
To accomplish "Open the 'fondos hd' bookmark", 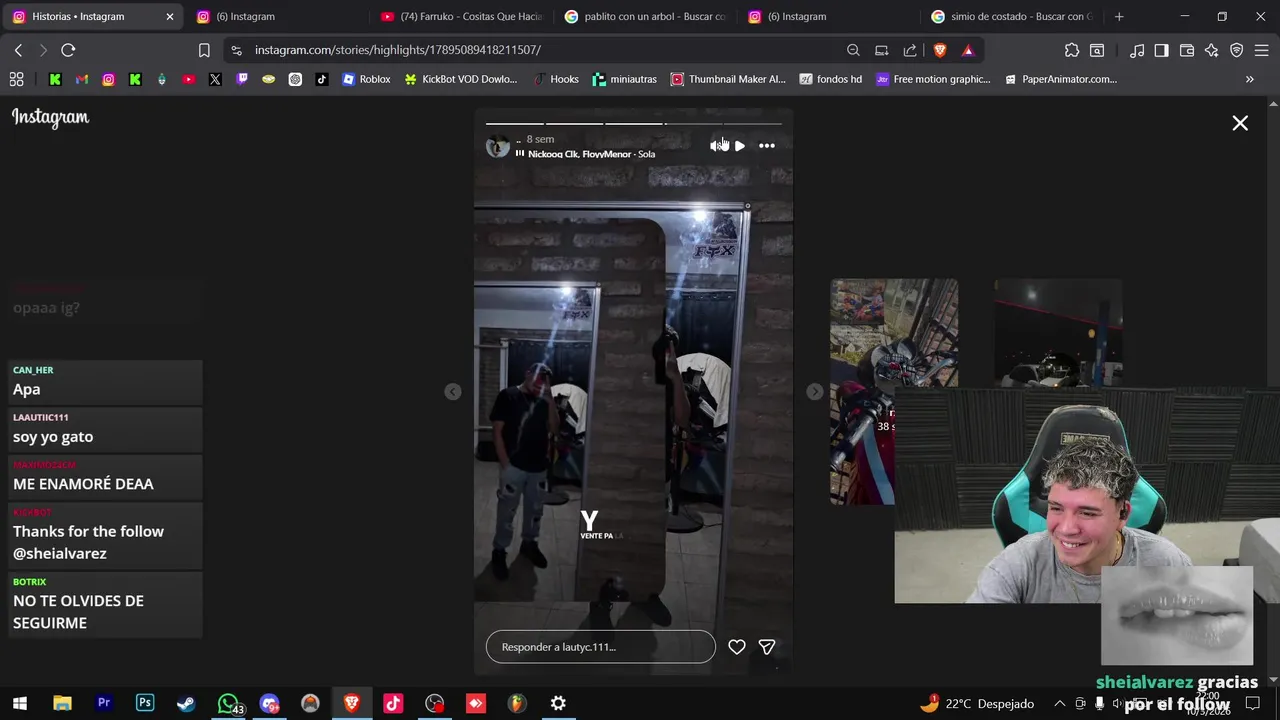I will (831, 79).
